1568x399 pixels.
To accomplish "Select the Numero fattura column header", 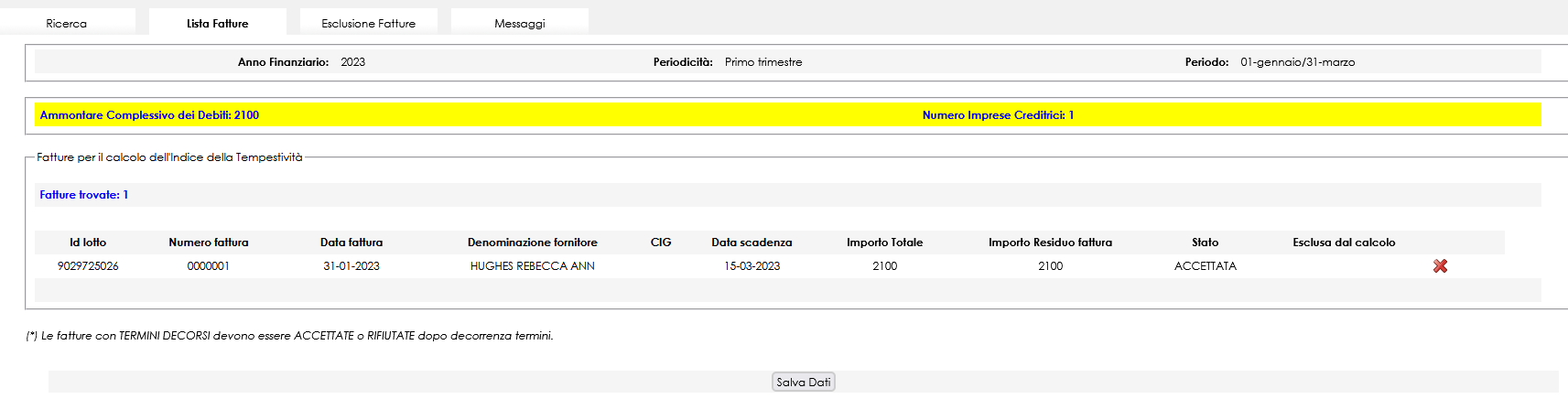I will pos(208,243).
